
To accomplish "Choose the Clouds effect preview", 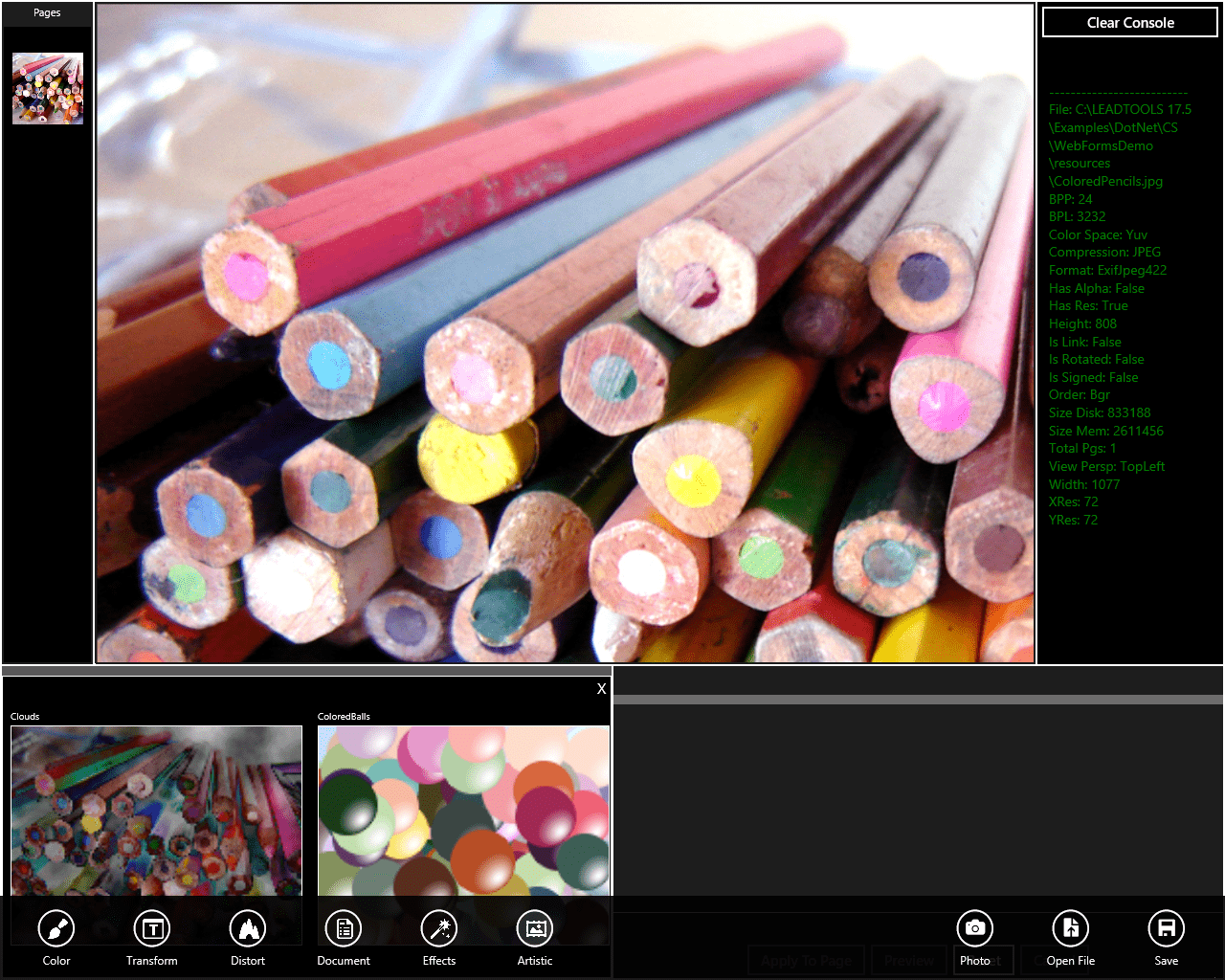I will pyautogui.click(x=156, y=811).
